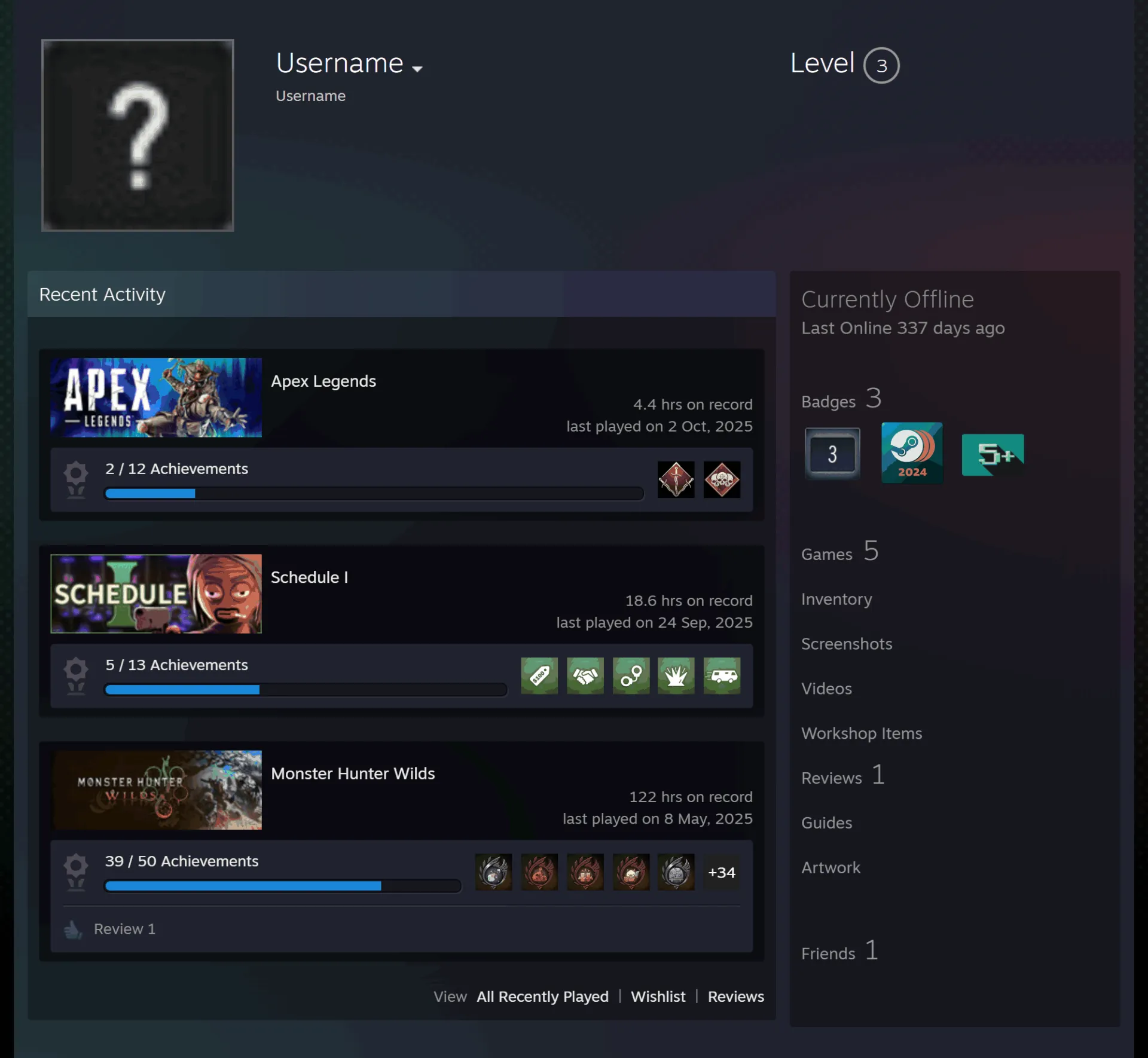Open the Games 5 sidebar link
Image resolution: width=1148 pixels, height=1058 pixels.
pyautogui.click(x=840, y=552)
